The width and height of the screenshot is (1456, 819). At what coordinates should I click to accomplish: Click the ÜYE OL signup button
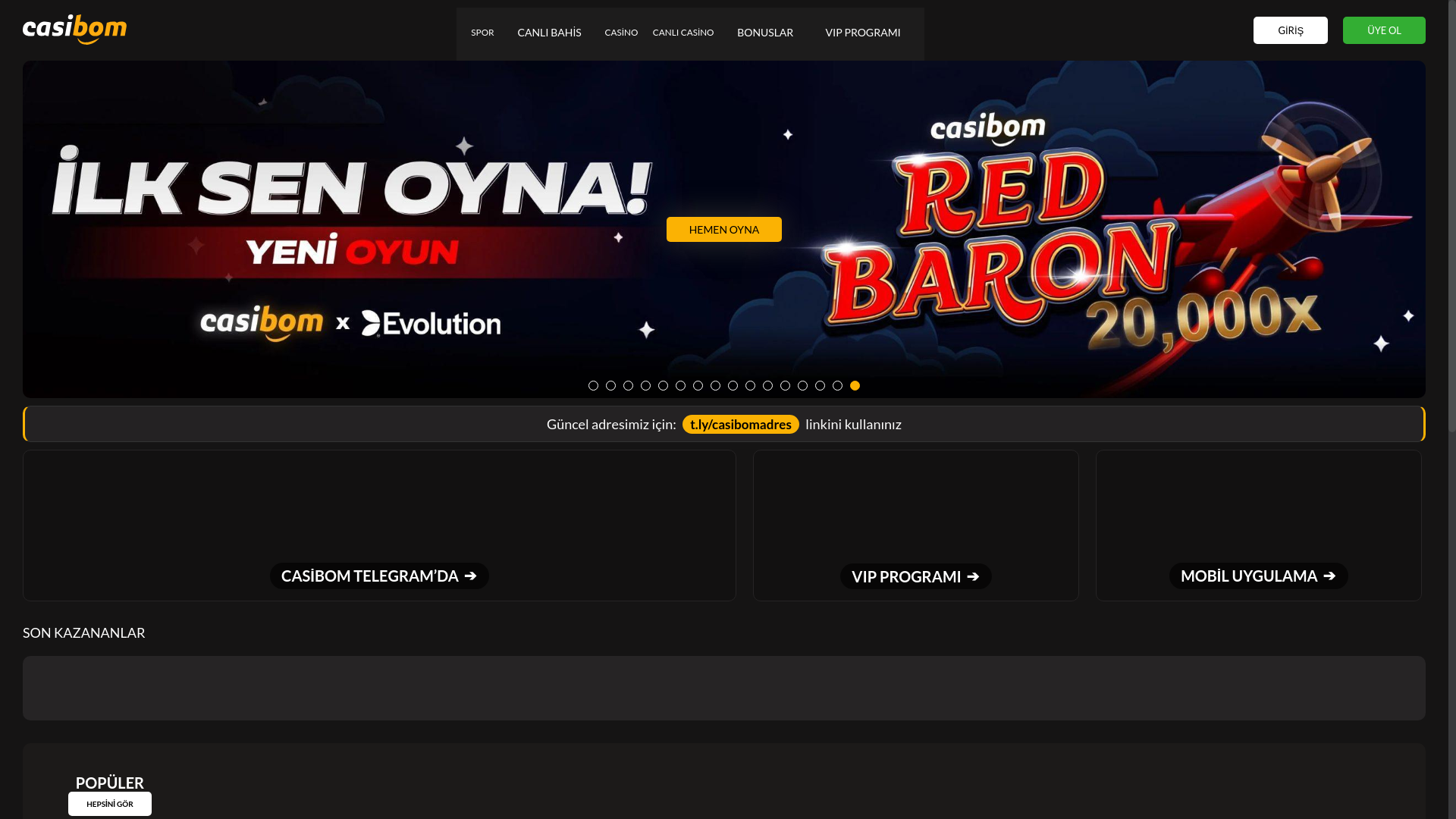pyautogui.click(x=1384, y=30)
